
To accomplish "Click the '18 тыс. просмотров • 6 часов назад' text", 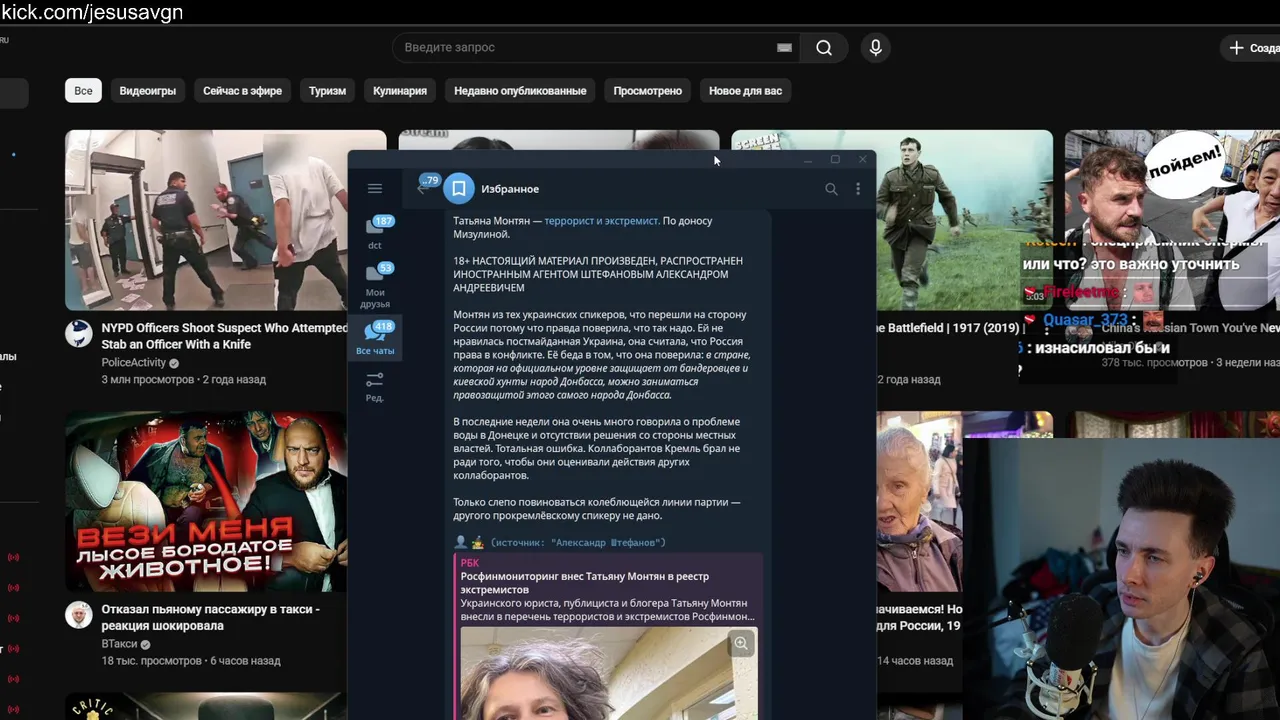I will click(x=191, y=661).
